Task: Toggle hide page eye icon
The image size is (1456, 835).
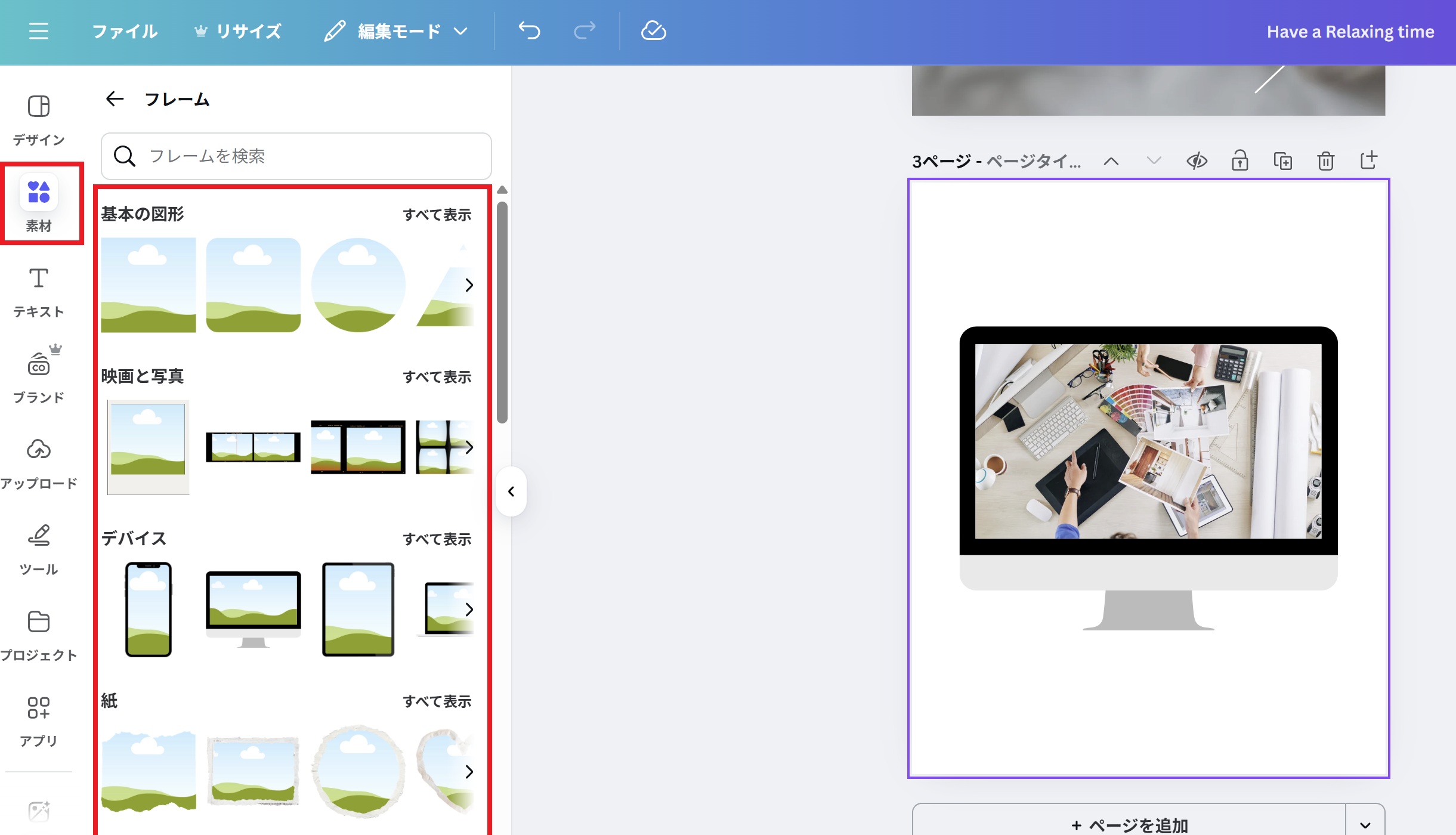Action: pos(1197,161)
